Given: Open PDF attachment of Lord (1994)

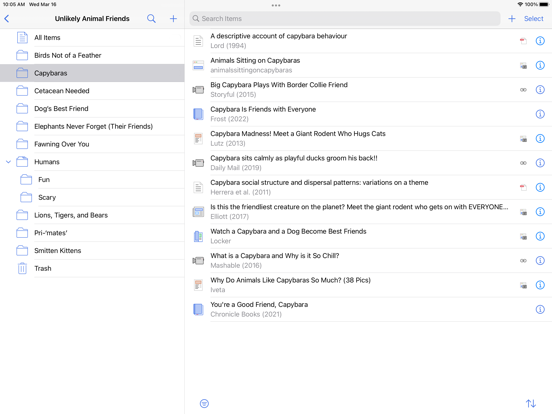Looking at the screenshot, I should (523, 41).
